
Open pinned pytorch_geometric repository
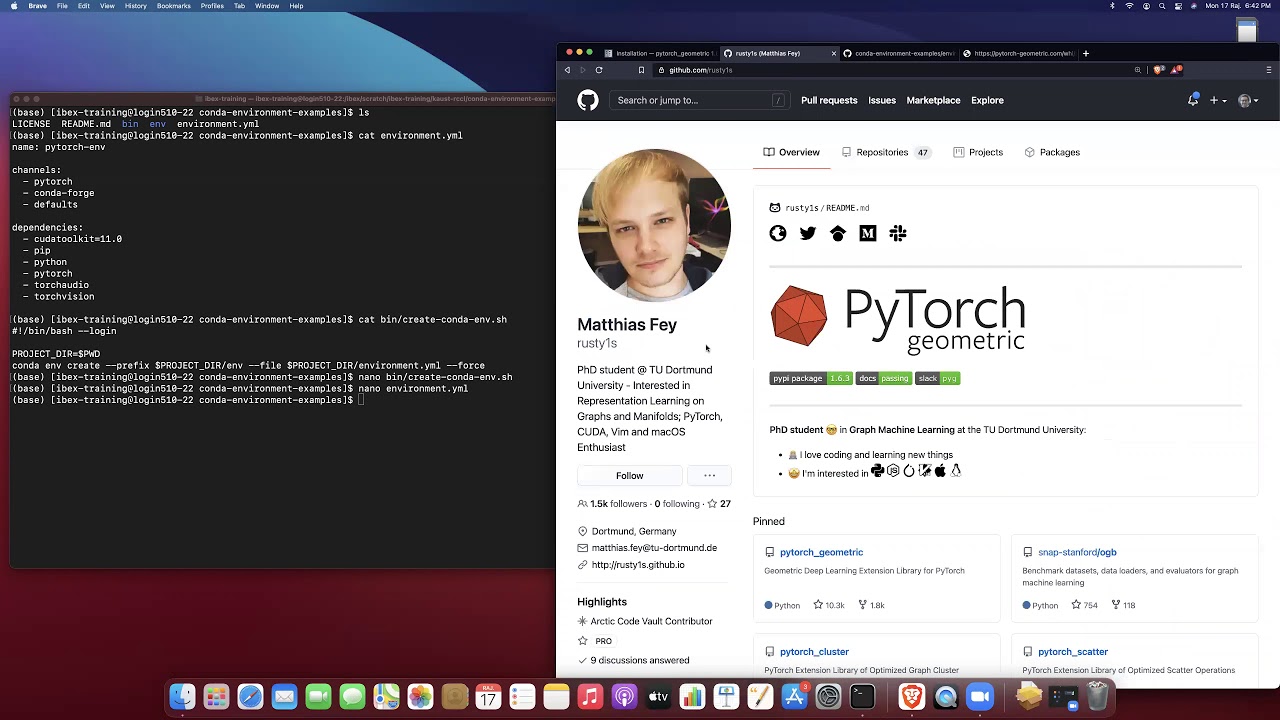point(821,552)
